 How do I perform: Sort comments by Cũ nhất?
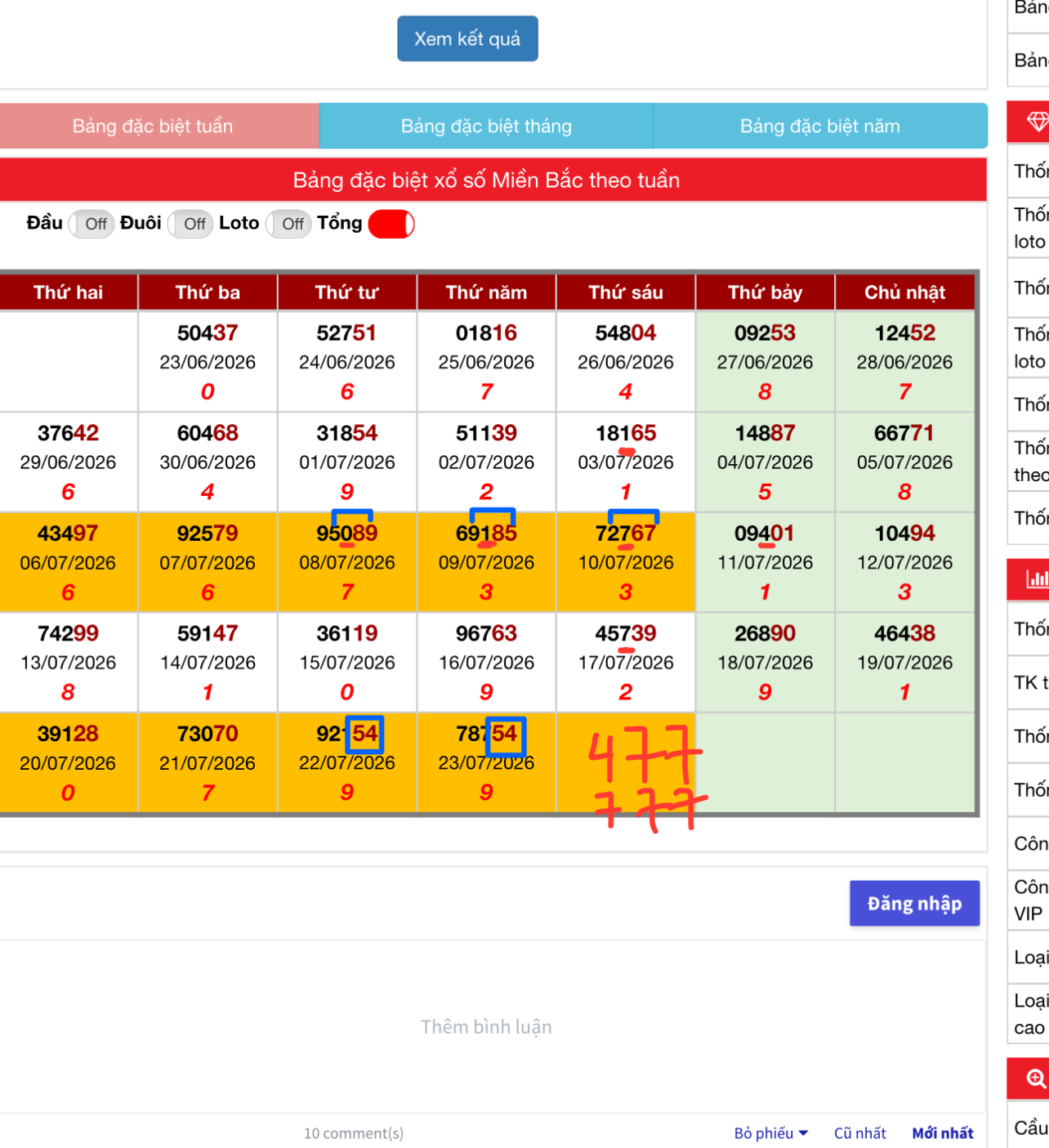click(x=859, y=1133)
